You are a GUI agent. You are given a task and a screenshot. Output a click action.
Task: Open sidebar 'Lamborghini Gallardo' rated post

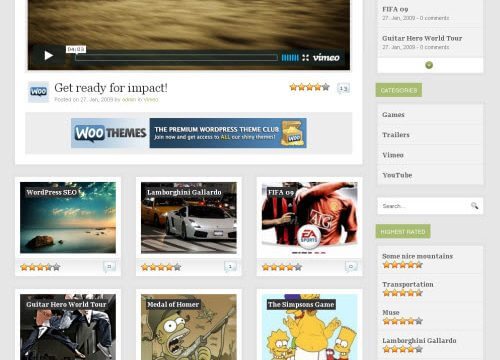tap(419, 341)
